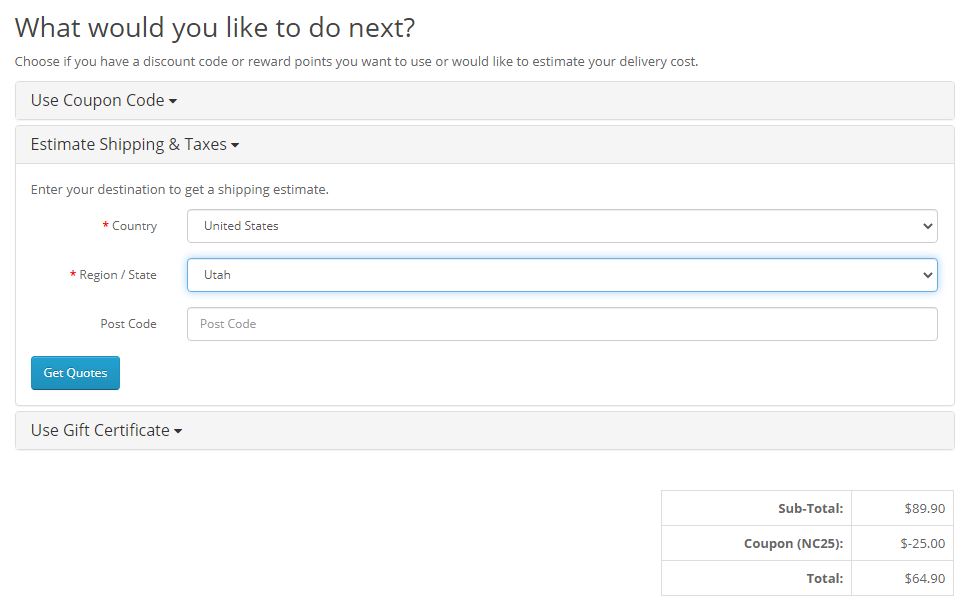Click the What would you like to do next heading
The height and width of the screenshot is (611, 972).
tap(215, 28)
